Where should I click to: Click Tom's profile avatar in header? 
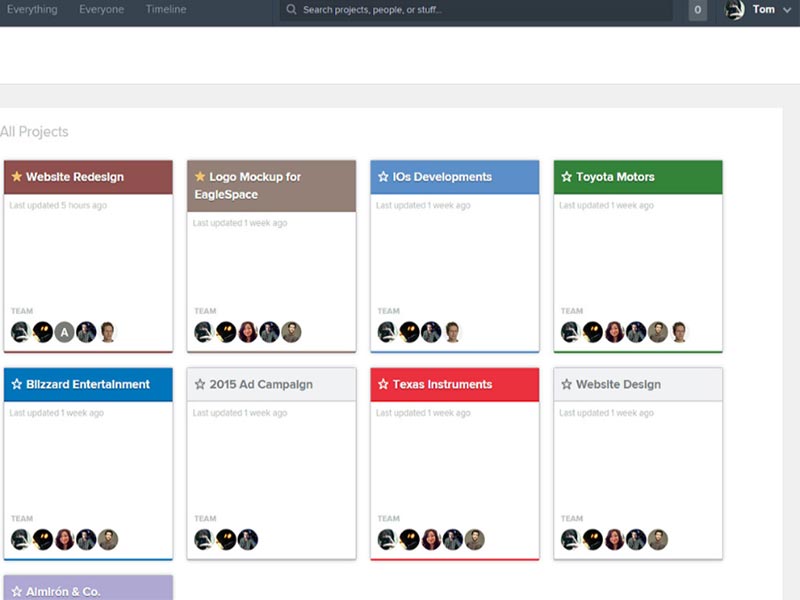click(735, 10)
